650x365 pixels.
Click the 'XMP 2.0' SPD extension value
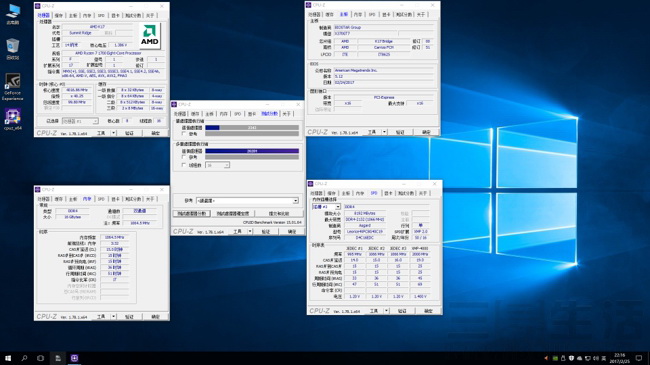coord(421,231)
